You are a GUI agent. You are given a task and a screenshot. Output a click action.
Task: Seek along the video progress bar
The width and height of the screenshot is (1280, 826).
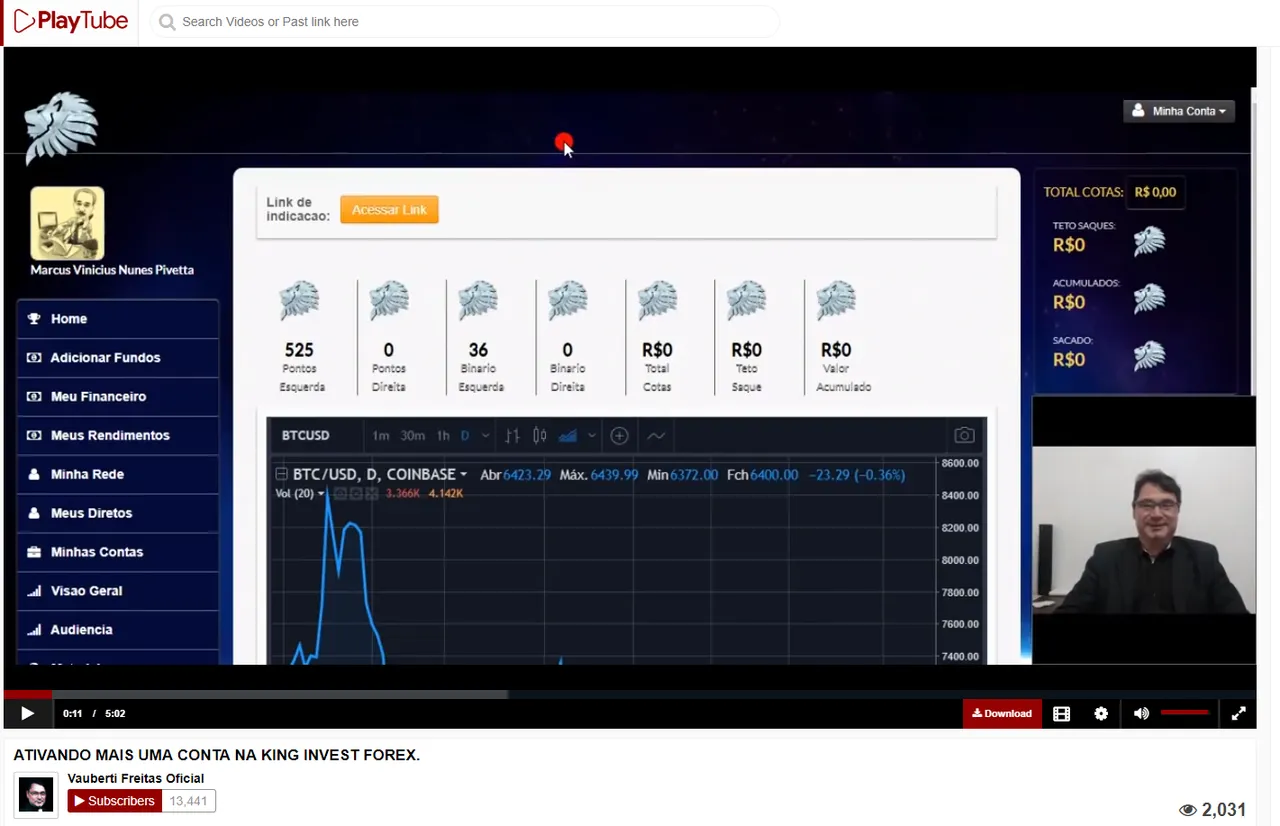(630, 694)
